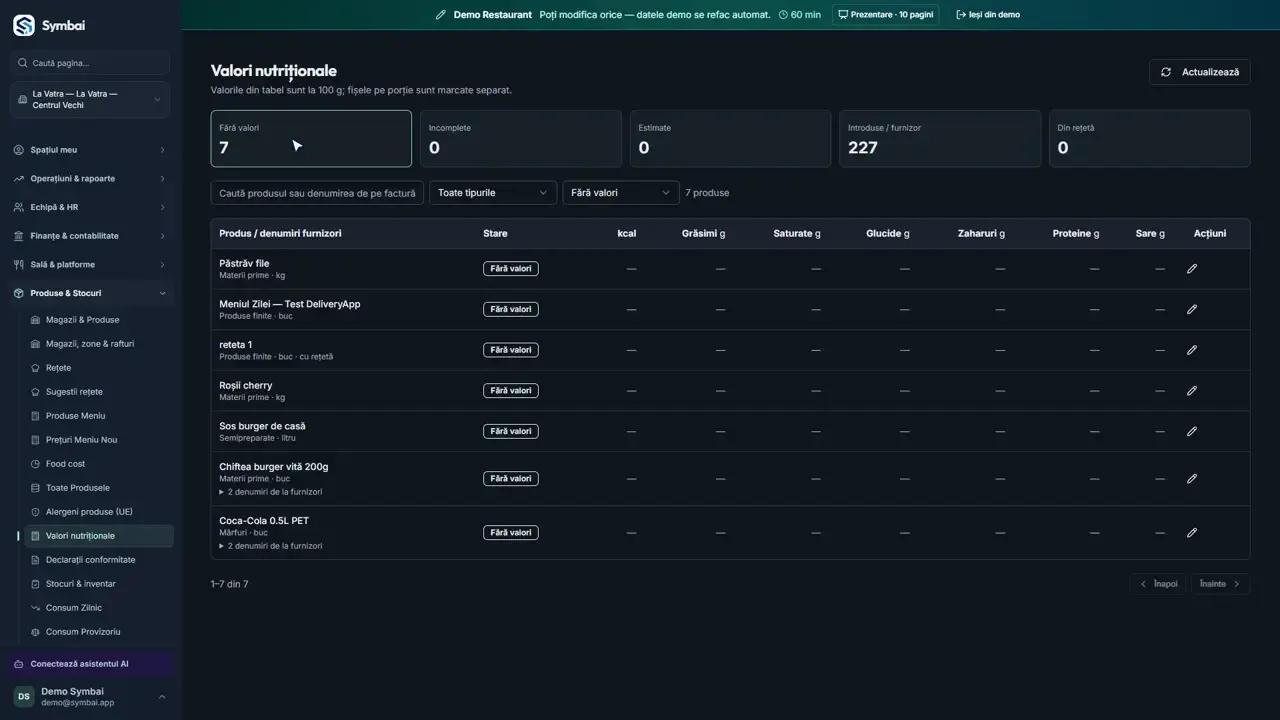Expand supplier names for Chiftea burger
This screenshot has width=1280, height=720.
click(271, 492)
